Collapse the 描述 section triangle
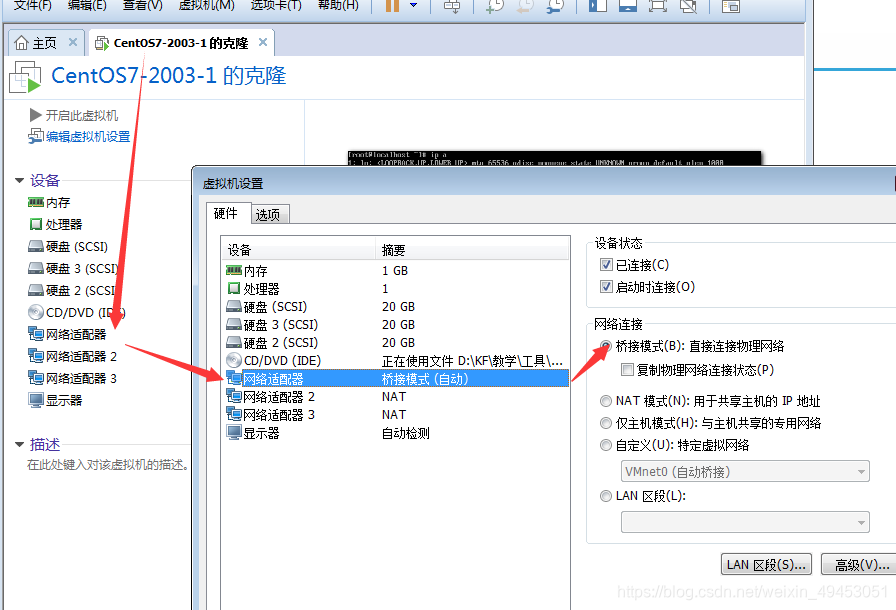The width and height of the screenshot is (896, 610). coord(19,444)
